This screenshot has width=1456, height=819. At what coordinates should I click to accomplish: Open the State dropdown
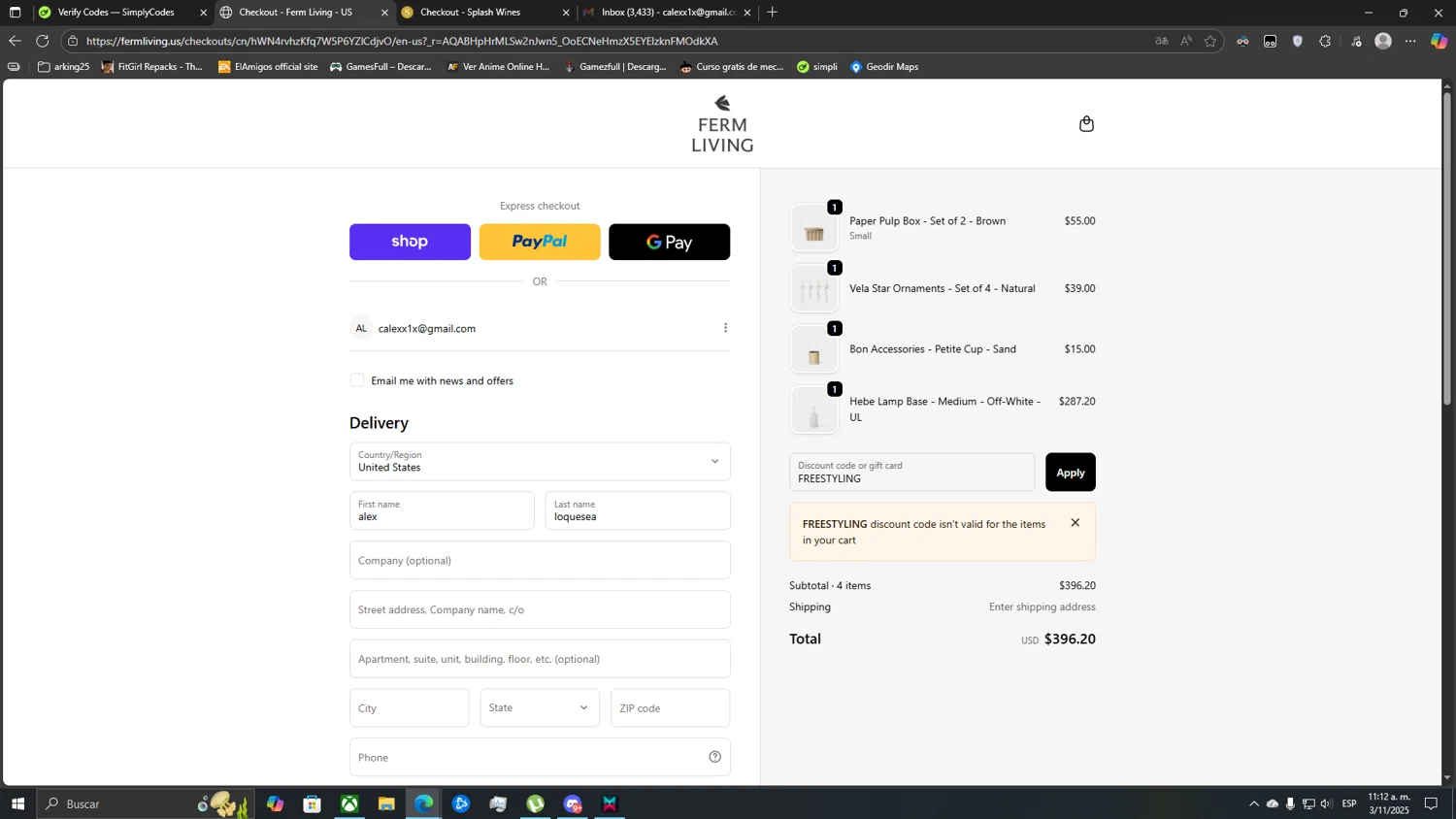pos(540,707)
